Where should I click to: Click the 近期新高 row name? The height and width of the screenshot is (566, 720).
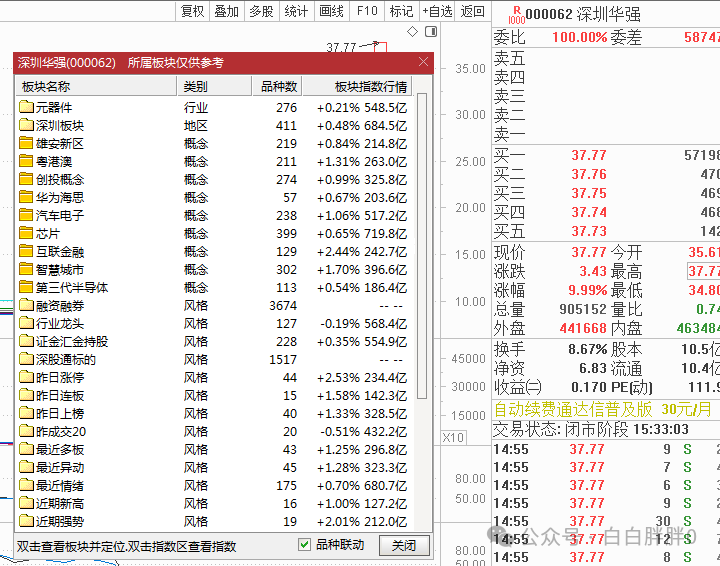[x=60, y=504]
